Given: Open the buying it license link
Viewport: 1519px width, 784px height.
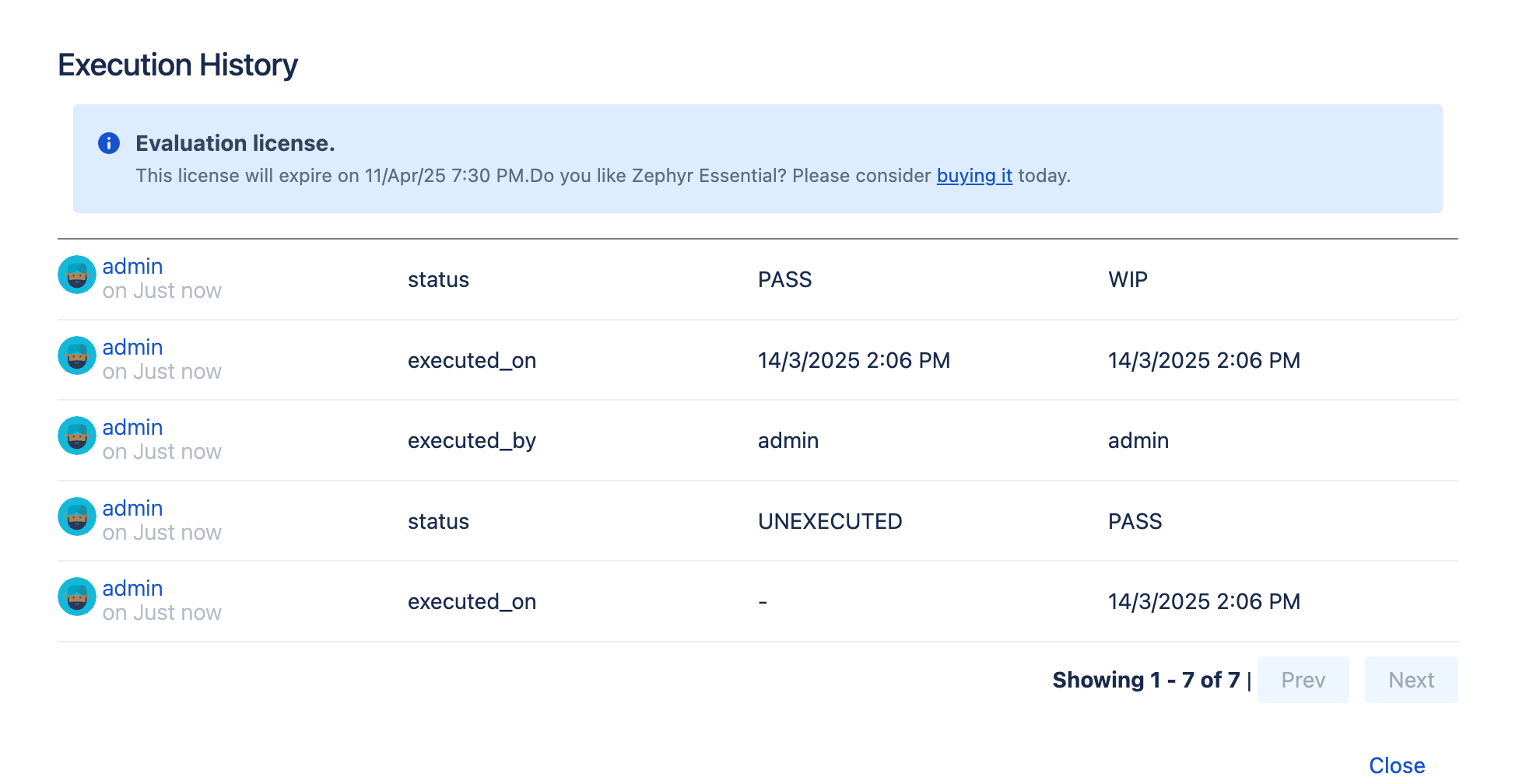Looking at the screenshot, I should [974, 176].
